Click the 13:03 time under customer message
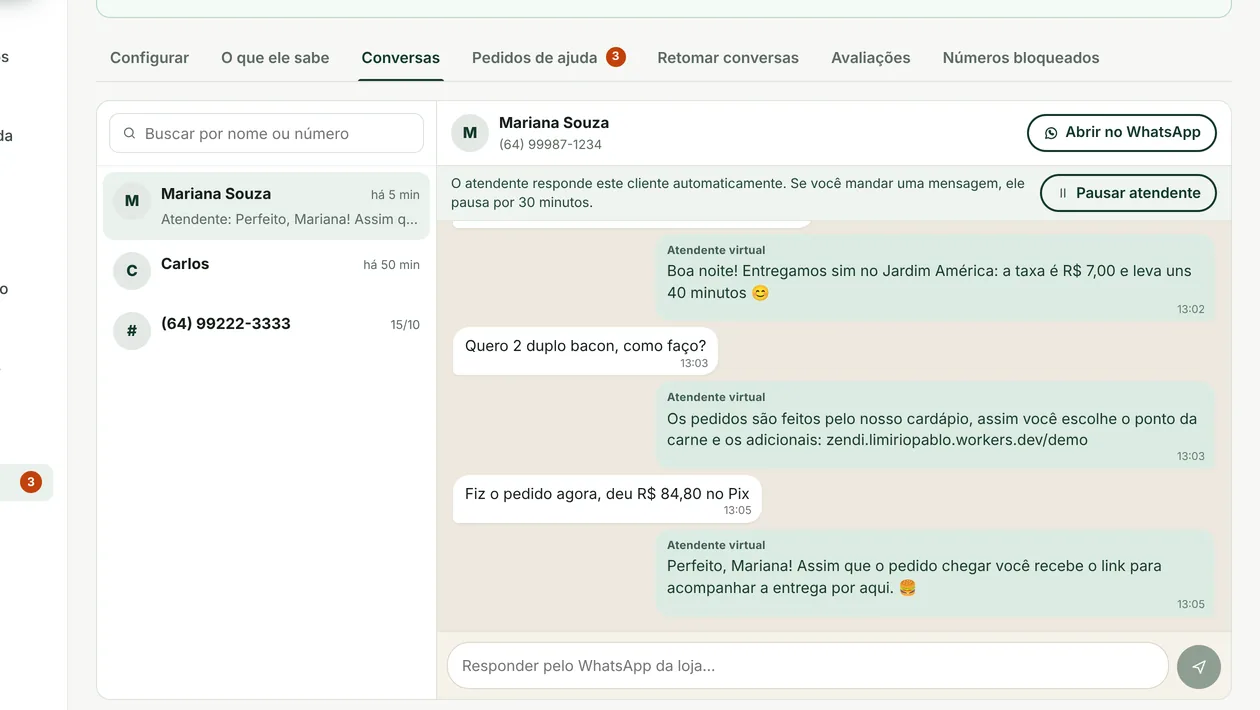This screenshot has height=710, width=1260. 694,363
